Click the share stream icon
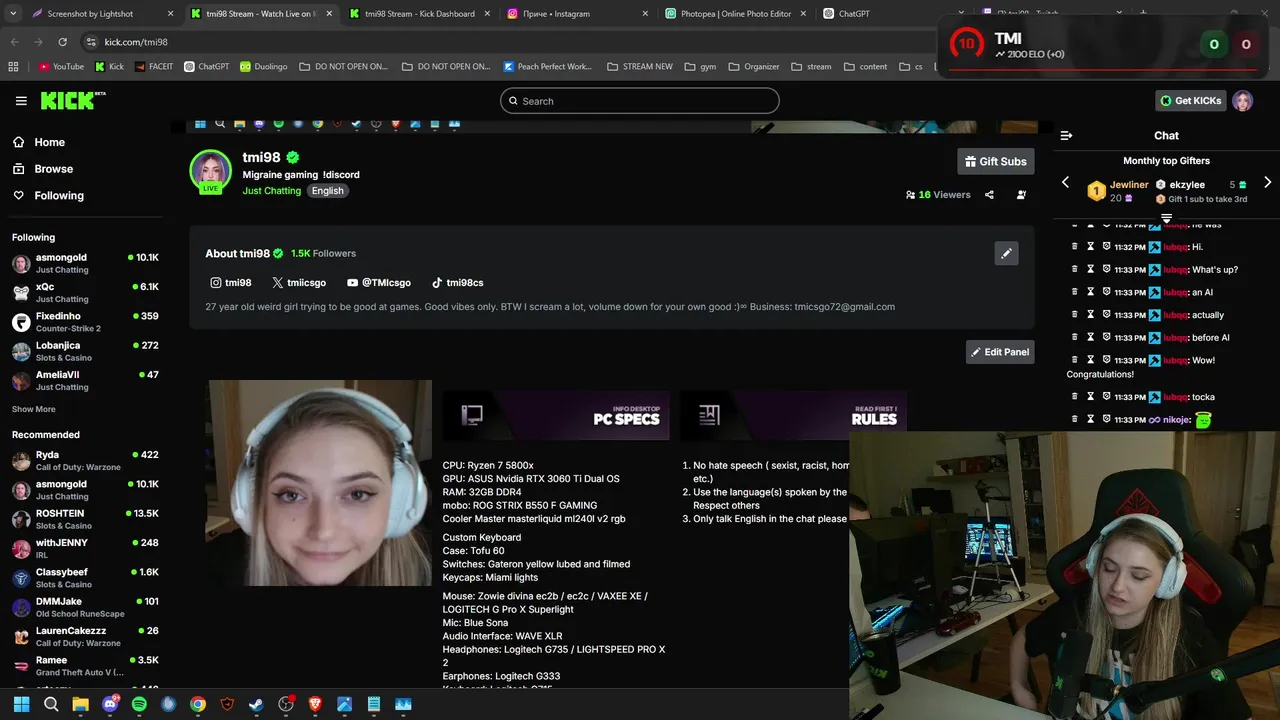Viewport: 1280px width, 720px height. tap(989, 195)
